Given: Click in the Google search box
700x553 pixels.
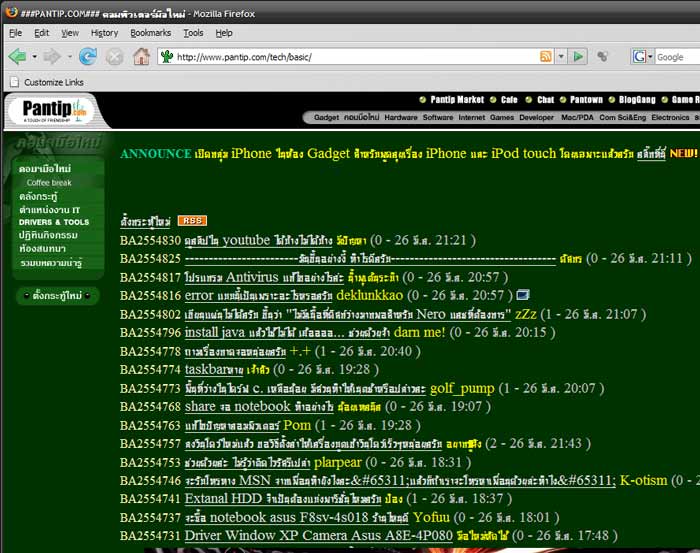Looking at the screenshot, I should click(x=678, y=57).
